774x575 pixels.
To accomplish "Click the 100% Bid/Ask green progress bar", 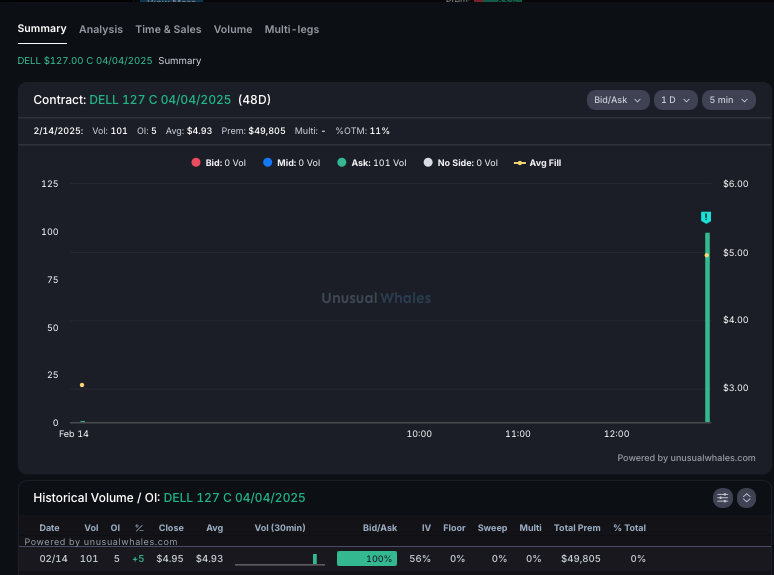I will [367, 558].
